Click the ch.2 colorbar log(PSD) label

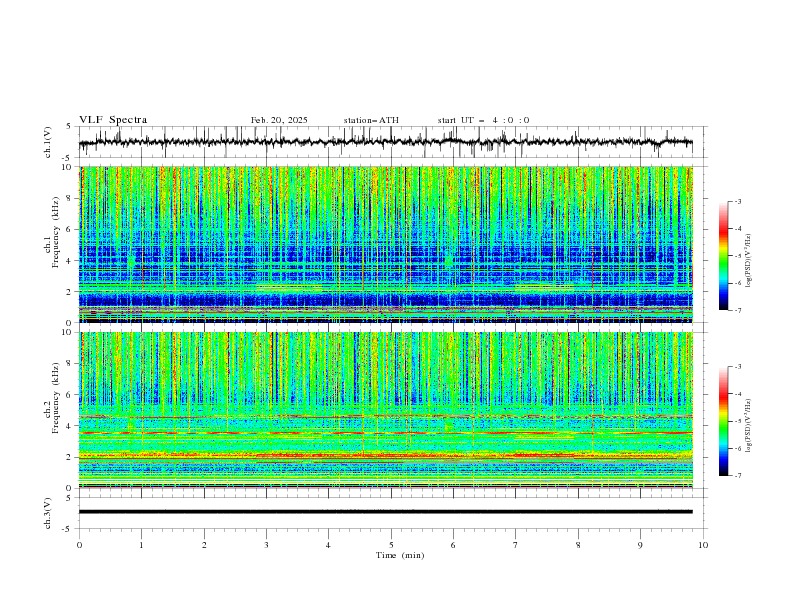click(x=748, y=426)
